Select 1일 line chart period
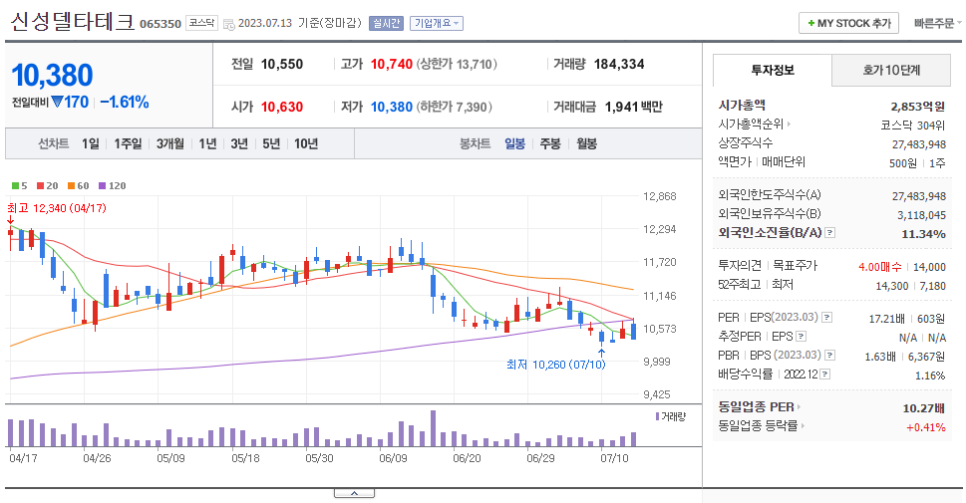This screenshot has height=503, width=966. tap(91, 144)
